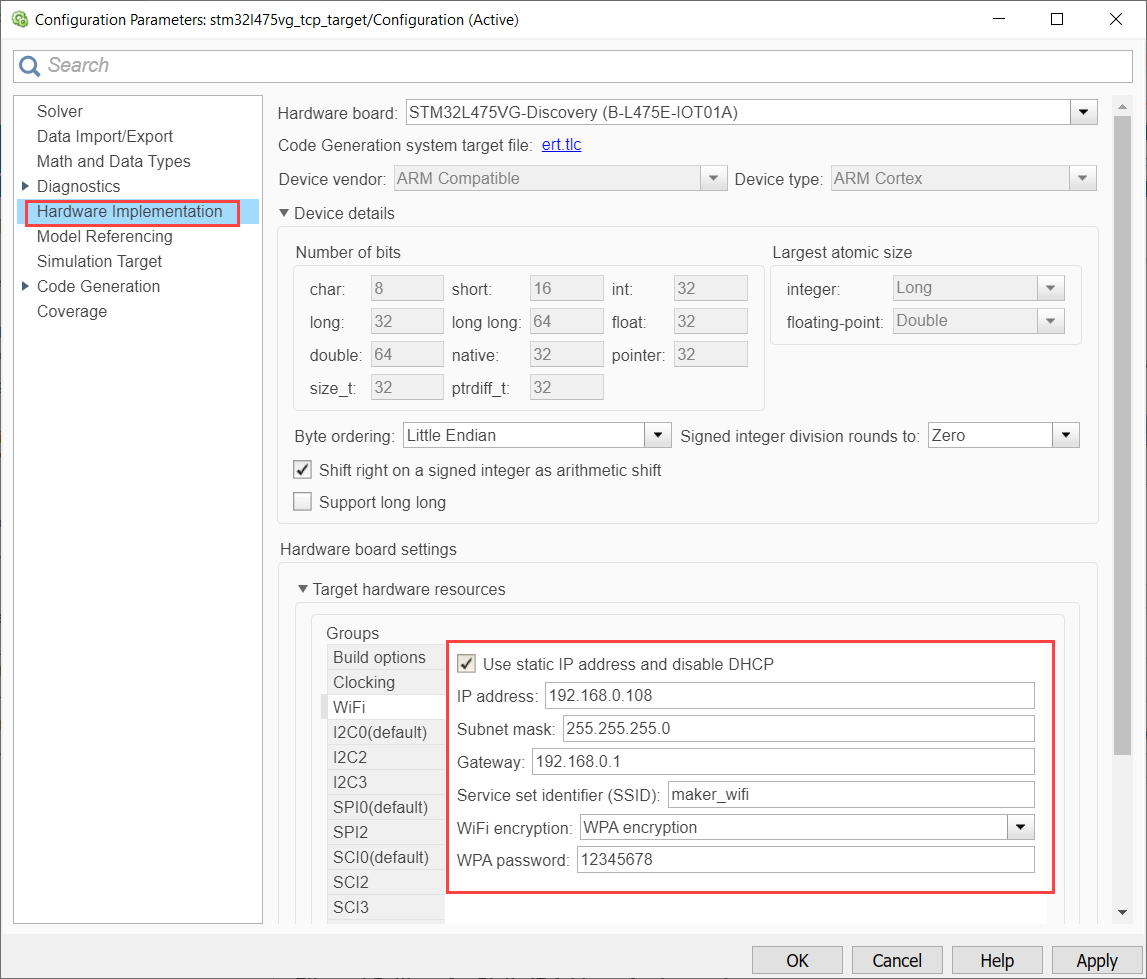Screen dimensions: 1147x979
Task: Expand the Diagnostics tree node
Action: click(25, 186)
